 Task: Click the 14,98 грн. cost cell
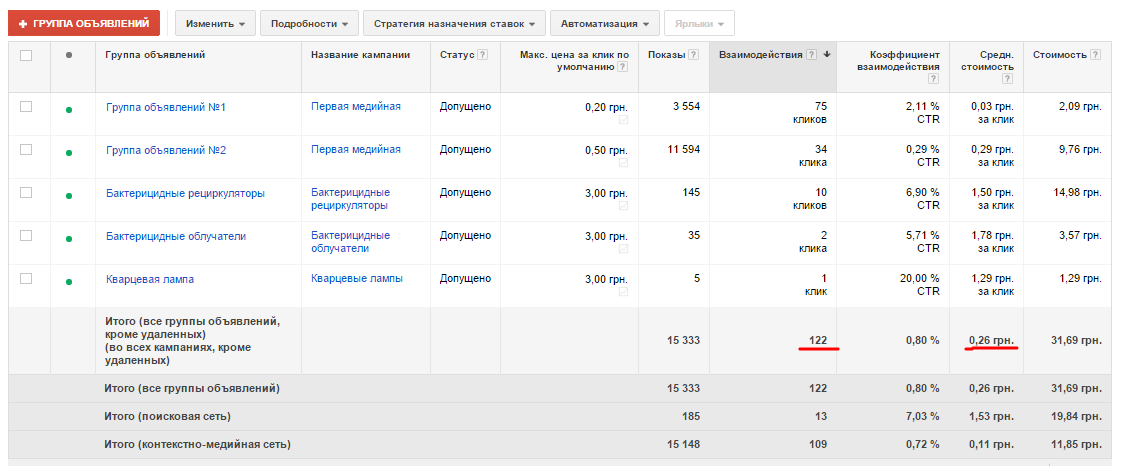tap(1077, 193)
